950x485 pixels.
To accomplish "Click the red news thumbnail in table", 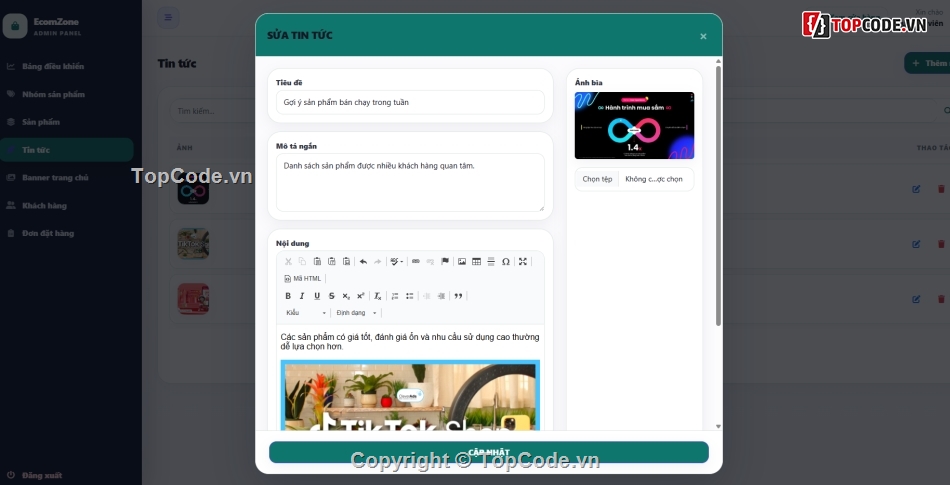I will click(x=193, y=299).
